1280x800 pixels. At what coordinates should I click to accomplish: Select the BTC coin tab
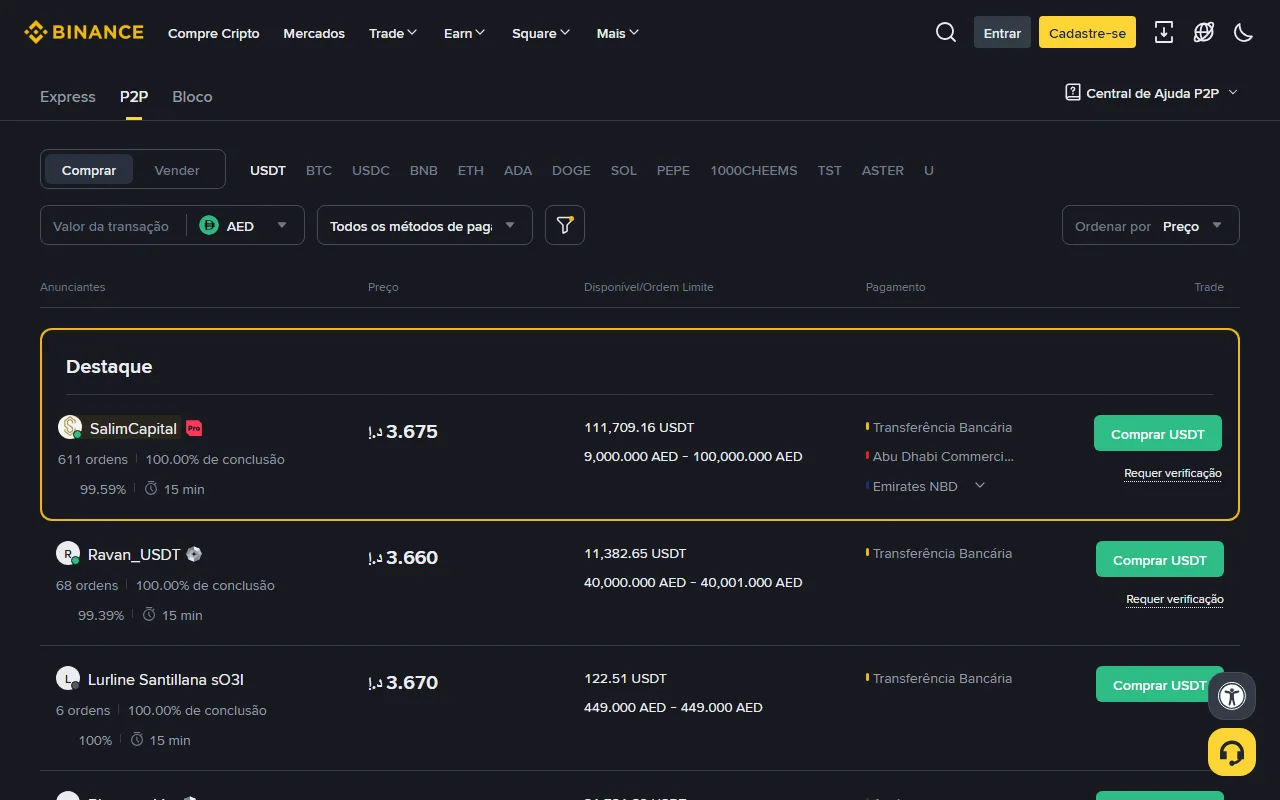point(319,170)
